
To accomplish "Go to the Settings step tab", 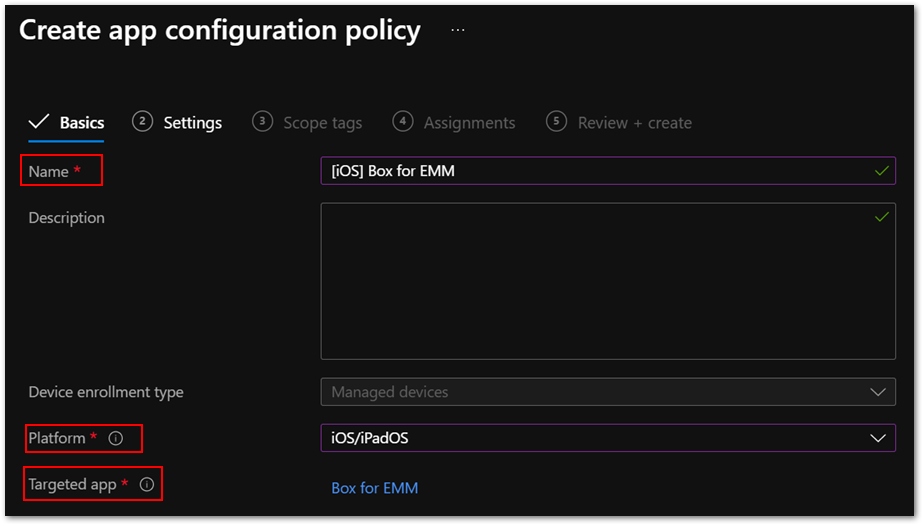I will point(177,122).
